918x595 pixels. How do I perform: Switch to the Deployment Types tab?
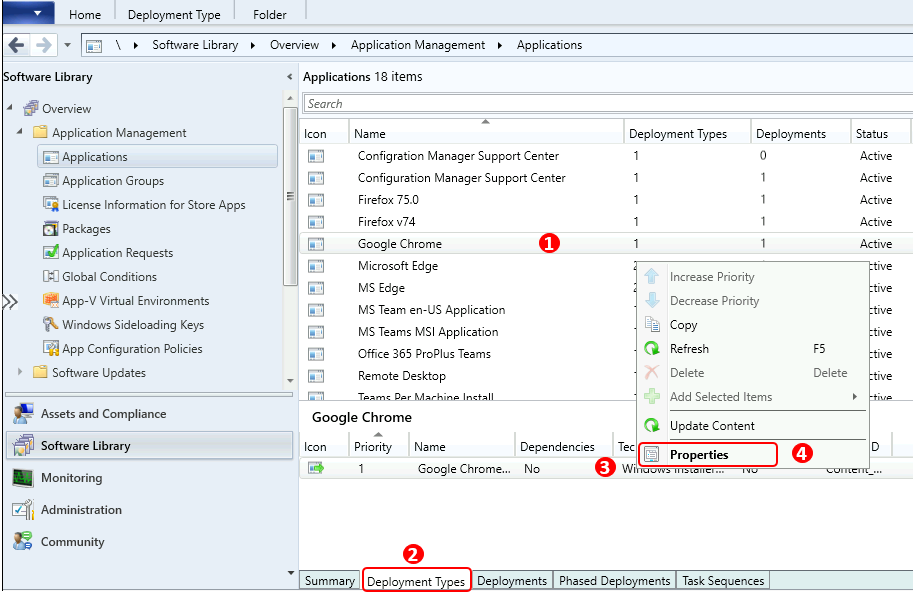point(416,581)
